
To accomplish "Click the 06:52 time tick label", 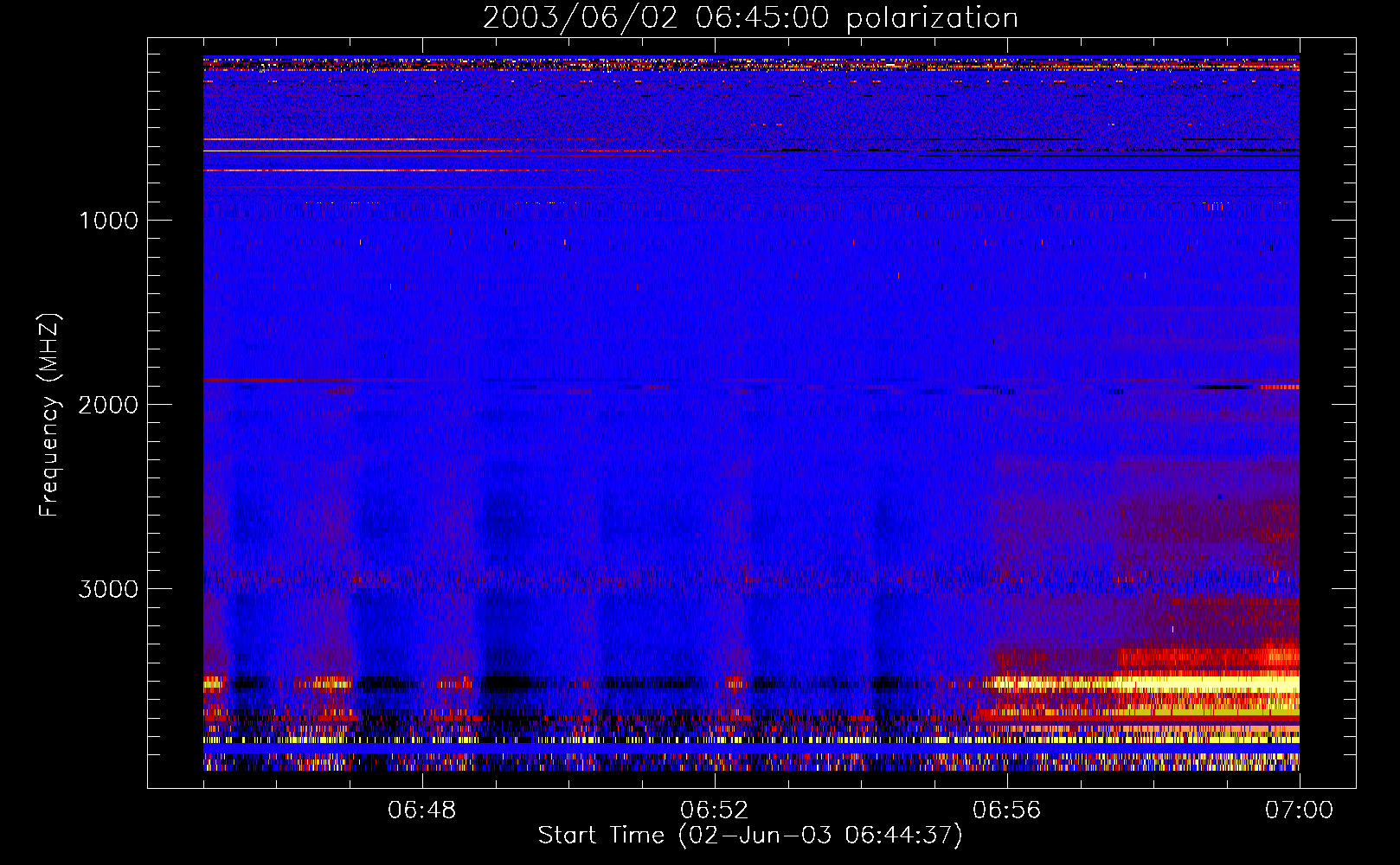I will point(715,811).
